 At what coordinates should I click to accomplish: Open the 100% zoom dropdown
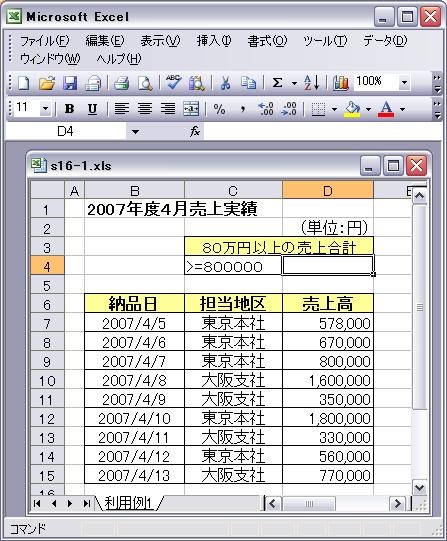[404, 82]
